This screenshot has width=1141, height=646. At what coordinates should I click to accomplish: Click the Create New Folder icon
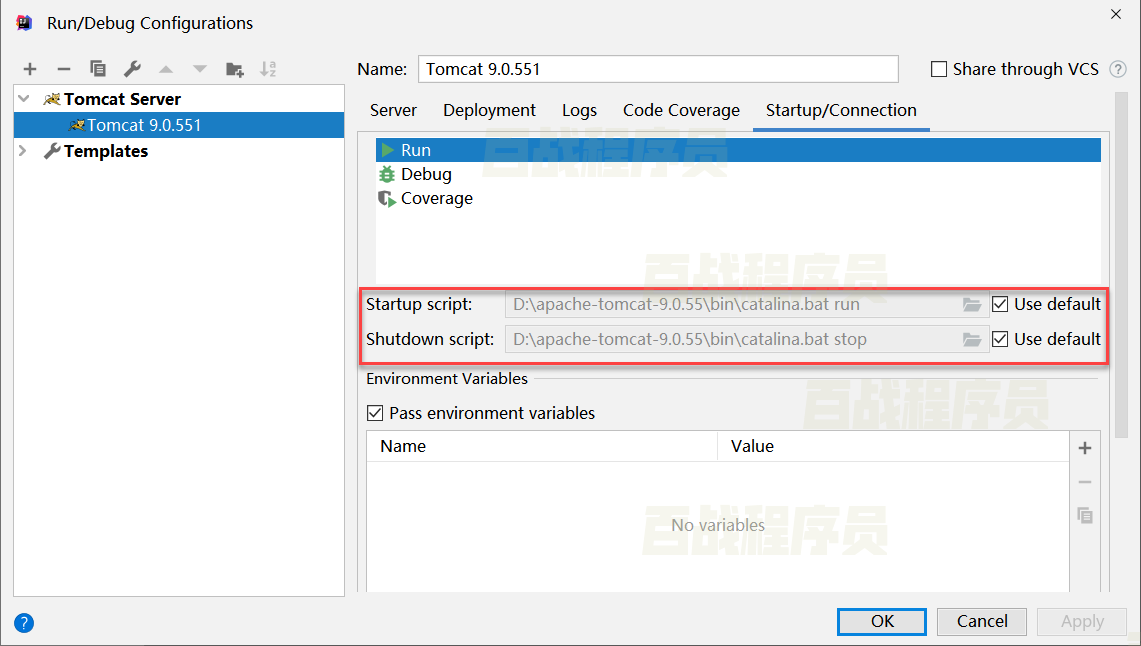click(234, 69)
